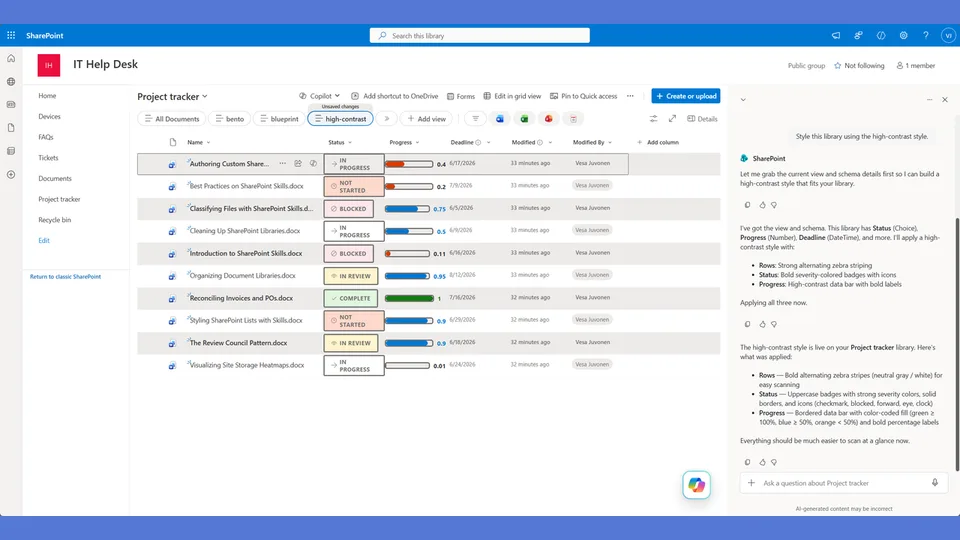Open the Home icon in left app bar

point(11,58)
